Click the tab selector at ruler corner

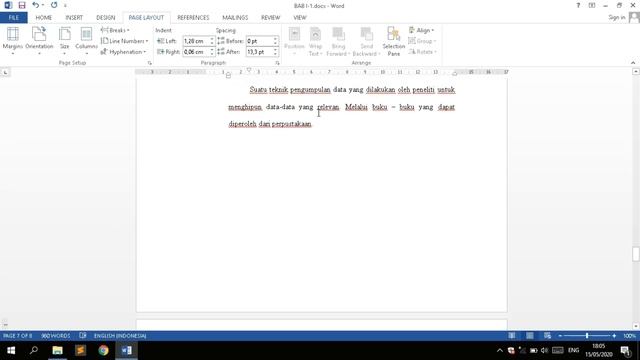[5, 73]
